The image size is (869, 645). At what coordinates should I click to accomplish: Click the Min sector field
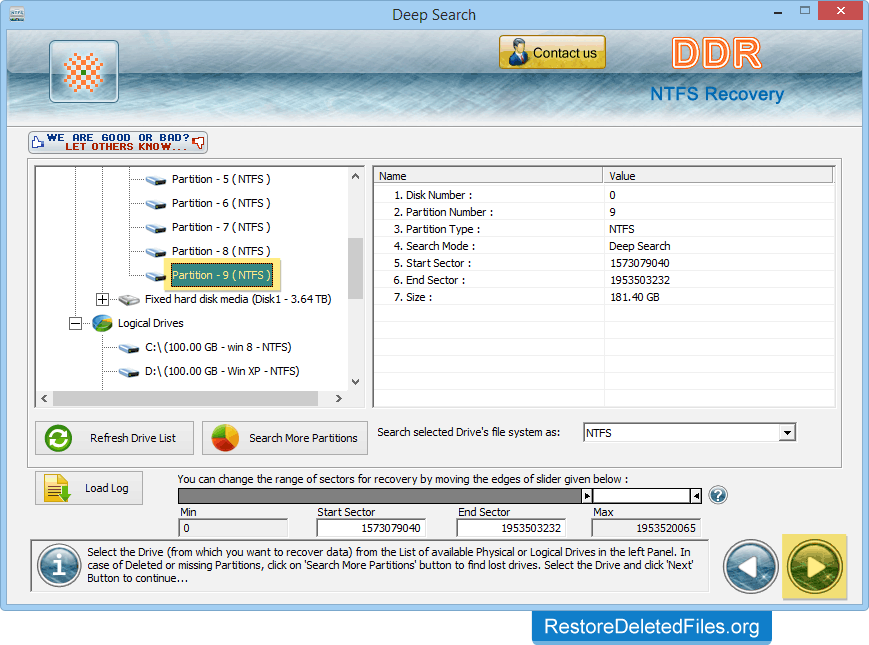click(x=233, y=528)
